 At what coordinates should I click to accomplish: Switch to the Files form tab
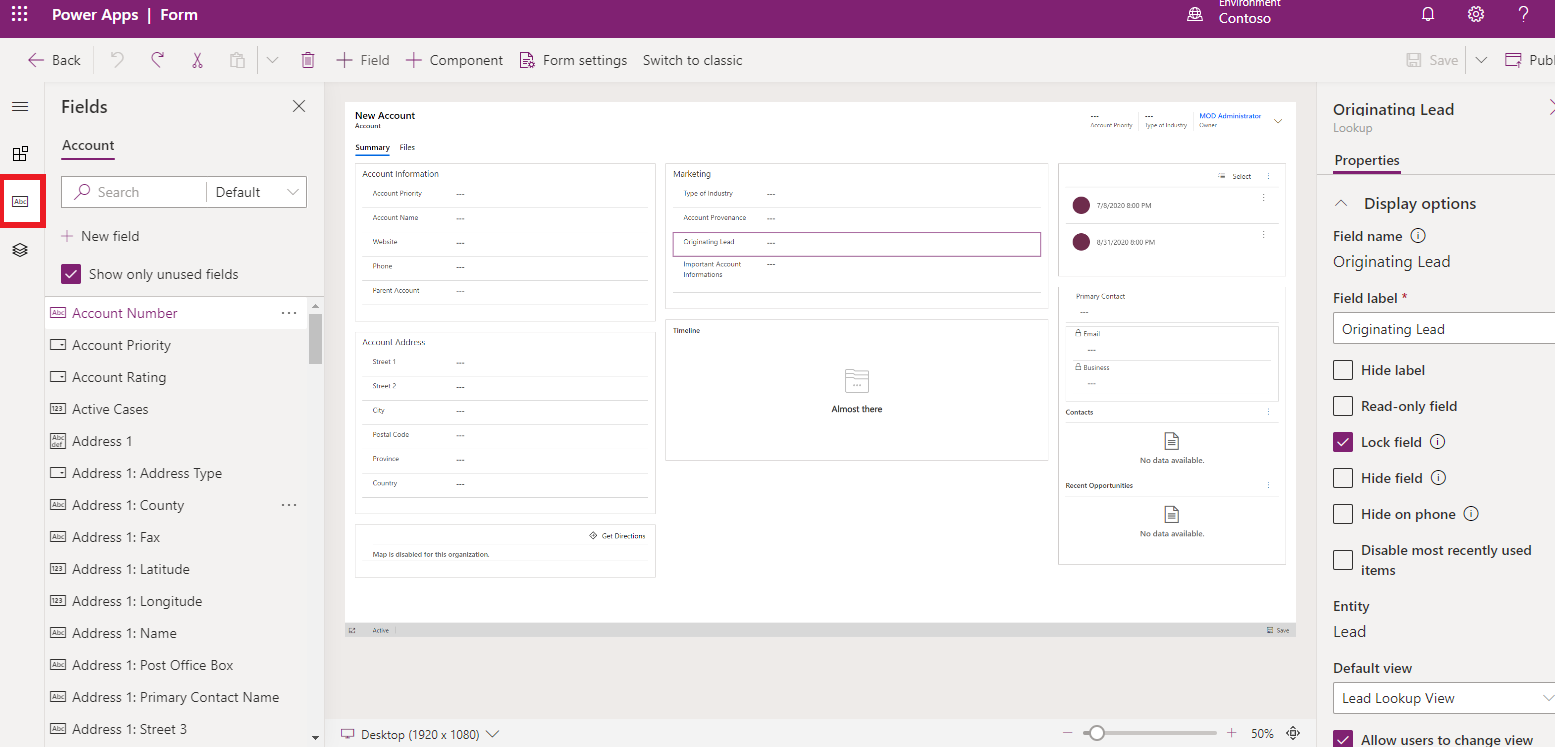(407, 147)
